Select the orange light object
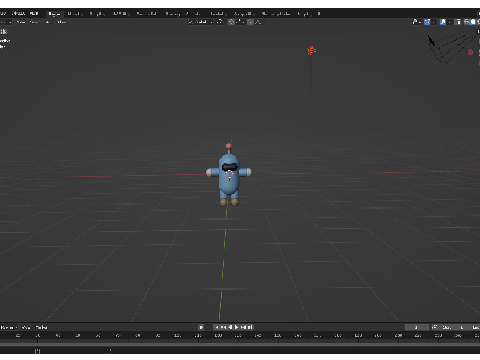The height and width of the screenshot is (360, 480). tap(311, 50)
